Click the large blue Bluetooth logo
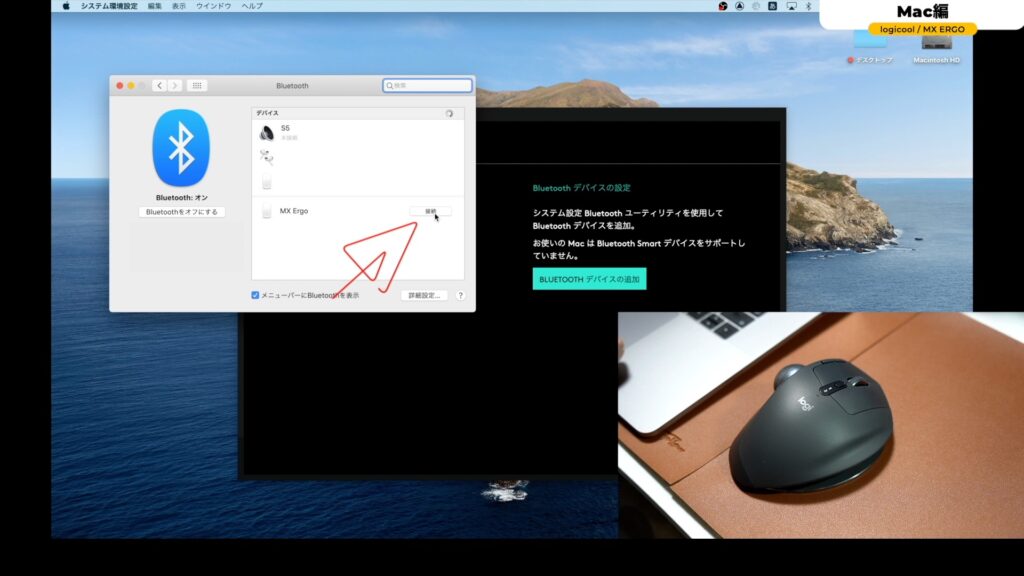The height and width of the screenshot is (576, 1024). click(x=181, y=148)
